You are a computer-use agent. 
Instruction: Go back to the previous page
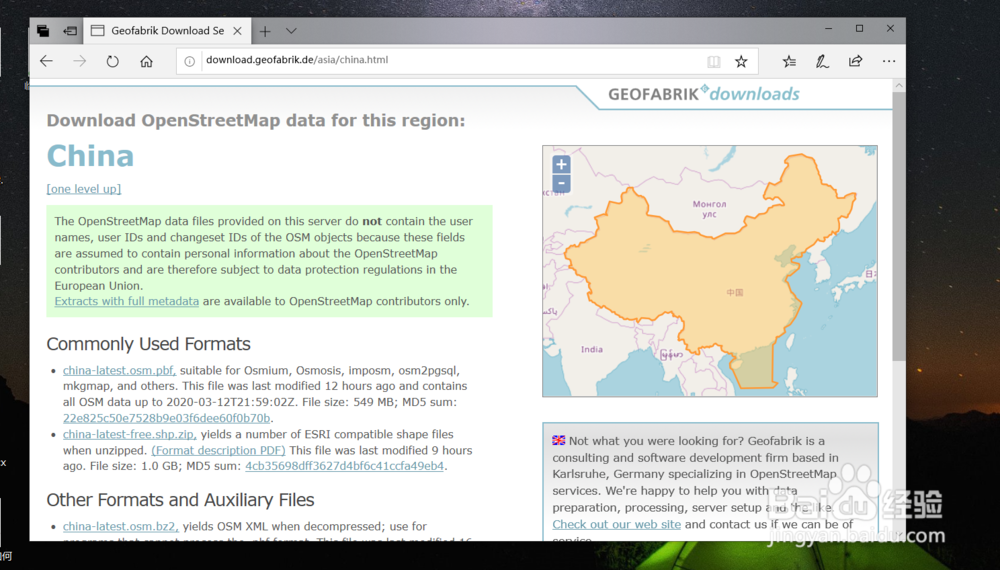pos(47,61)
